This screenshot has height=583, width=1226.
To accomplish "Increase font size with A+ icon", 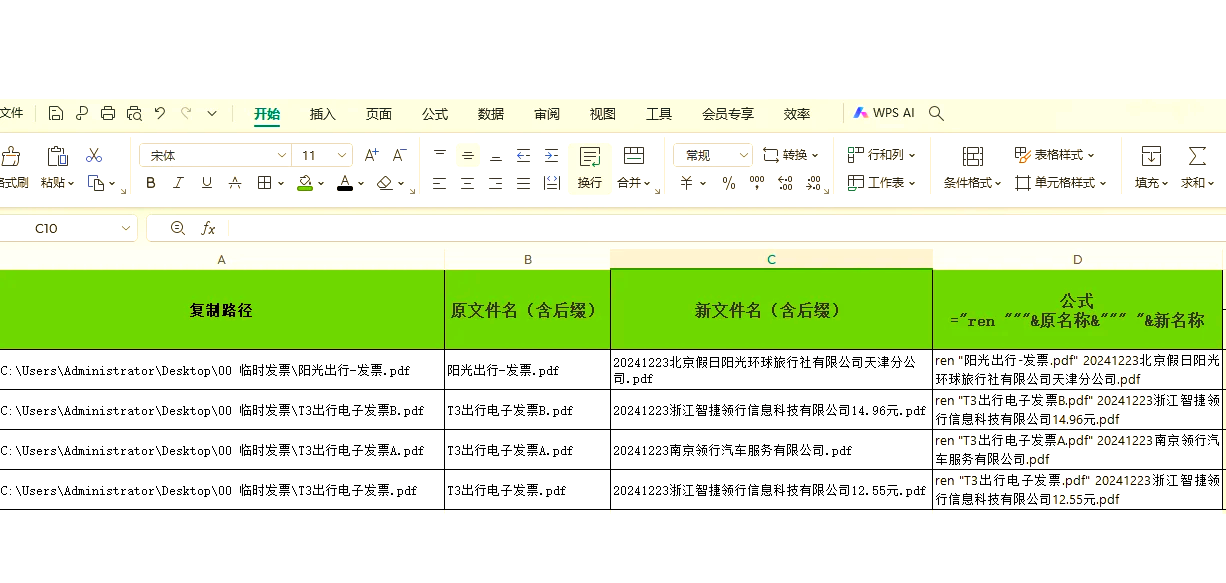I will pyautogui.click(x=371, y=155).
